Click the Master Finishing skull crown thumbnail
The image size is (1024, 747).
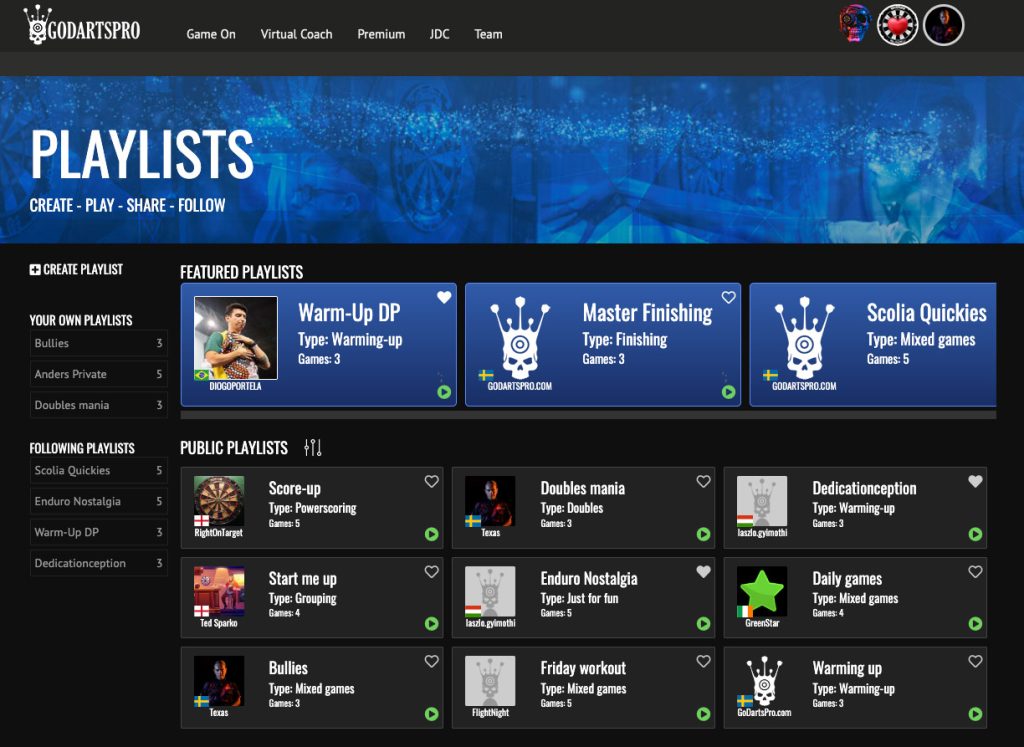click(520, 338)
